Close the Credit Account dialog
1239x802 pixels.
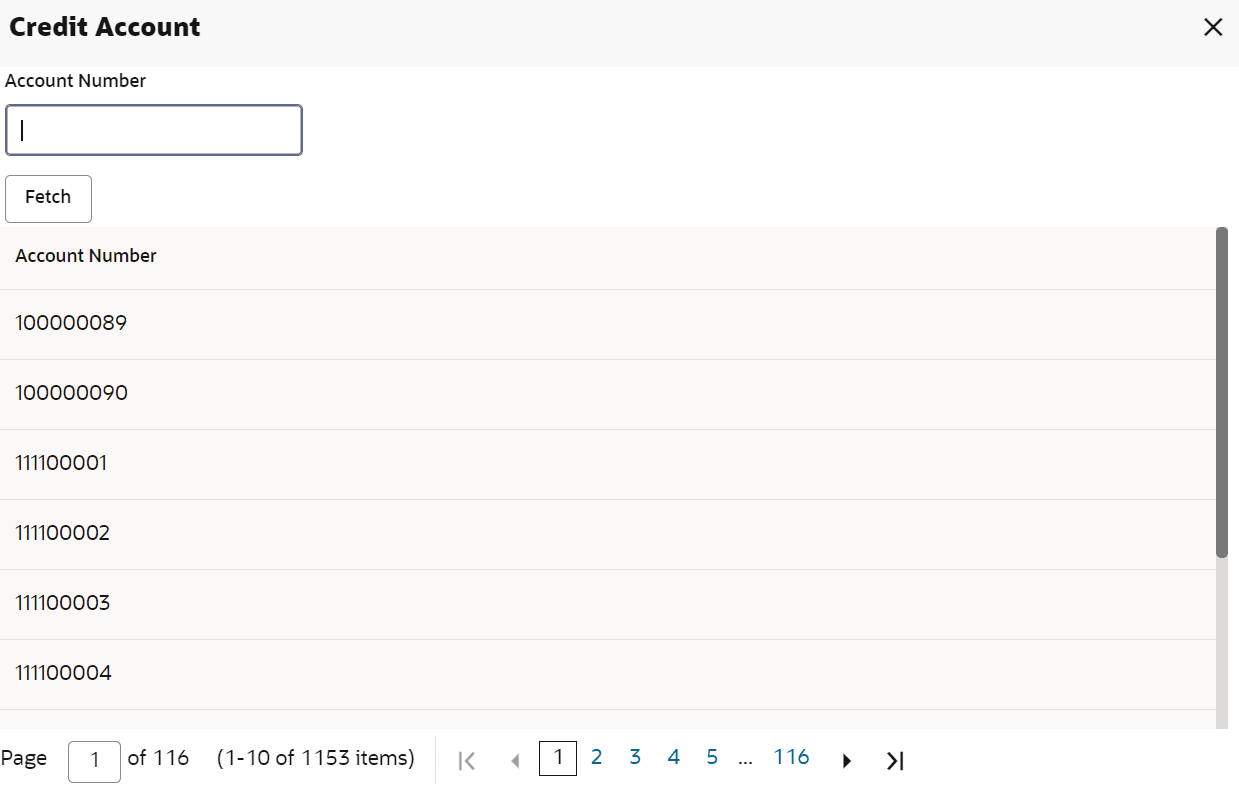point(1213,28)
